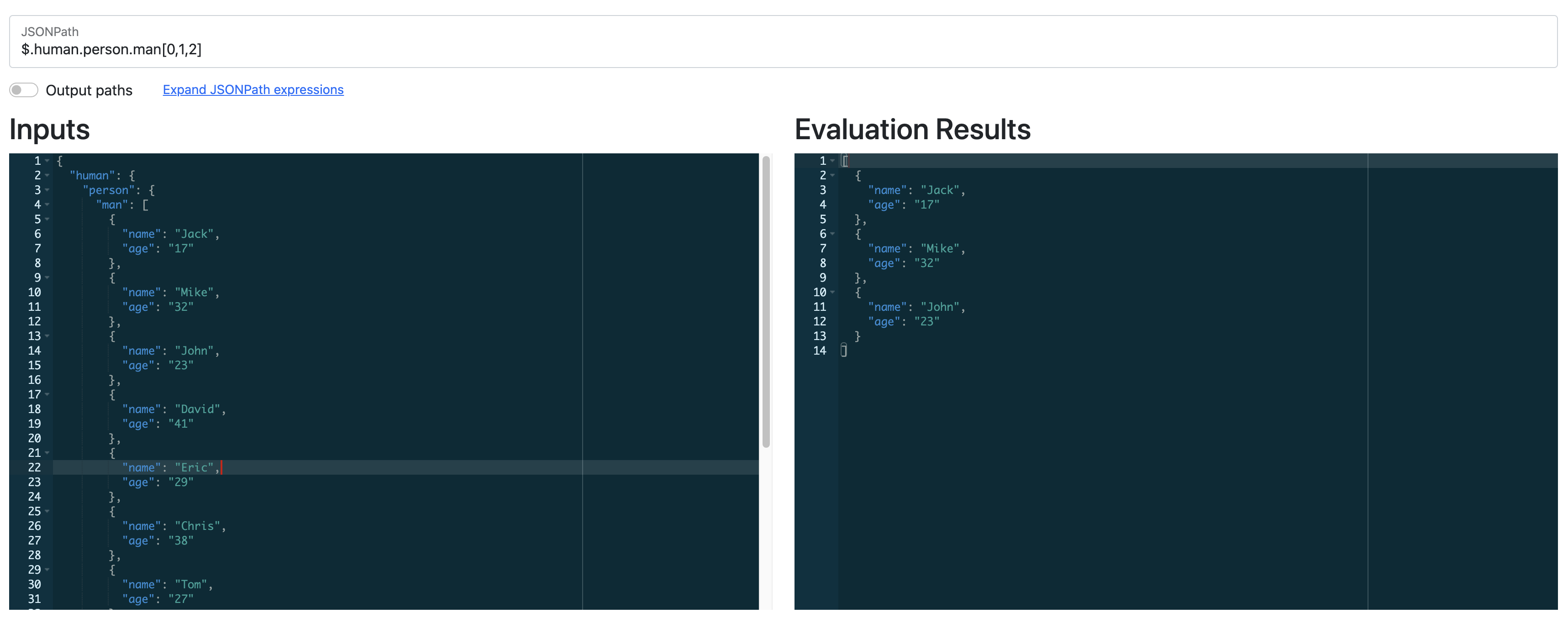Screen dimensions: 1568x618
Task: Collapse the "man" array at line 4
Action: (47, 205)
